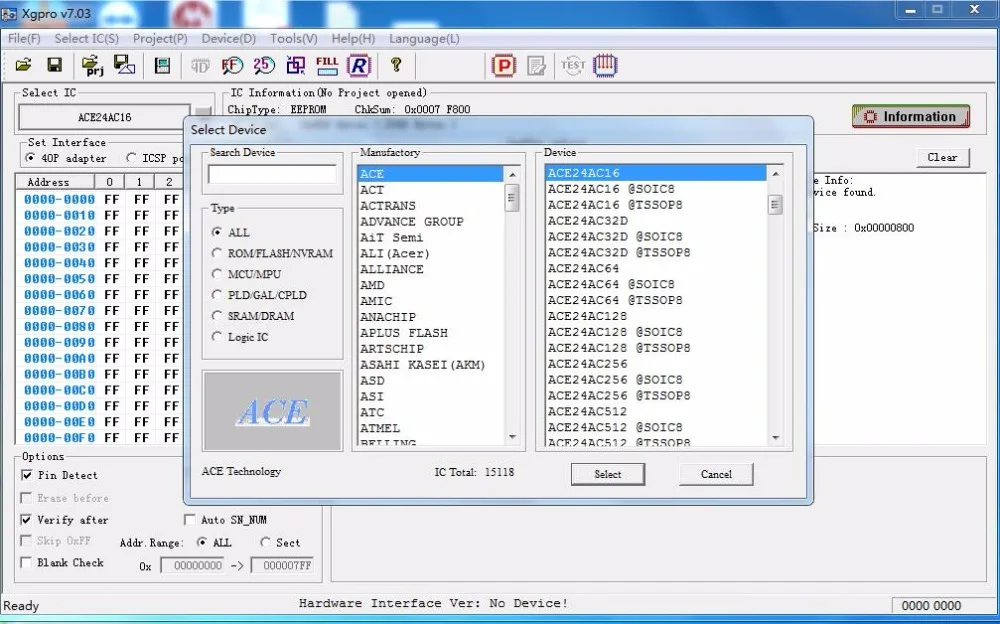Click the grayed ID chip icon
The width and height of the screenshot is (1000, 624).
tap(200, 65)
